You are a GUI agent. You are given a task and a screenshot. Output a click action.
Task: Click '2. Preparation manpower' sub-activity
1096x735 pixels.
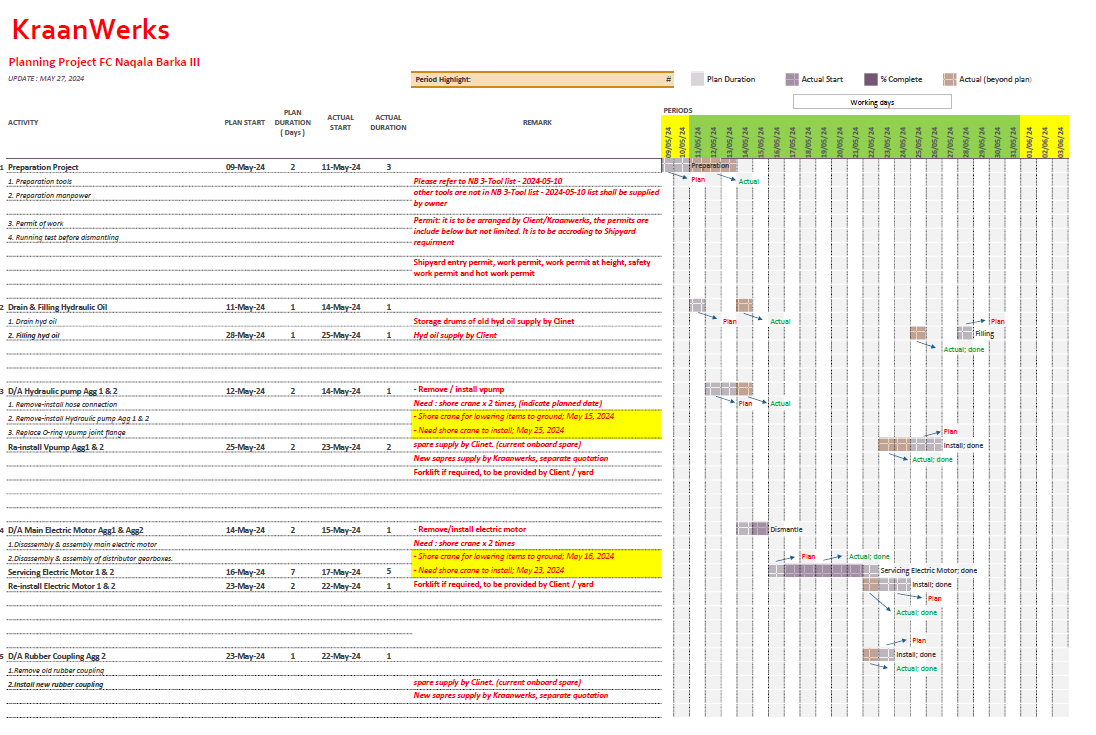point(49,196)
